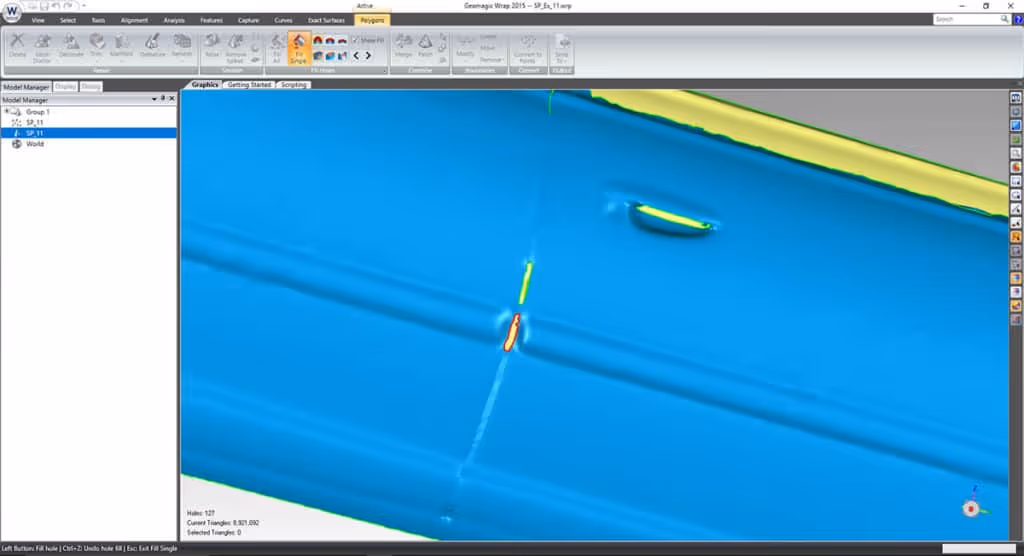Viewport: 1024px width, 556px height.
Task: Click the Save icon in quick access toolbar
Action: (44, 6)
